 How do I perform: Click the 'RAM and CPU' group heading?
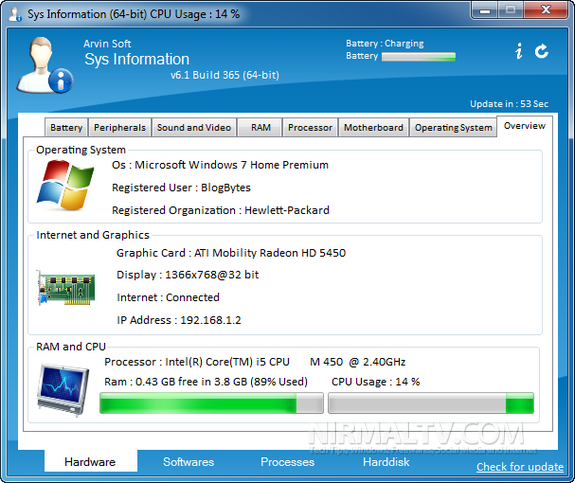point(71,347)
